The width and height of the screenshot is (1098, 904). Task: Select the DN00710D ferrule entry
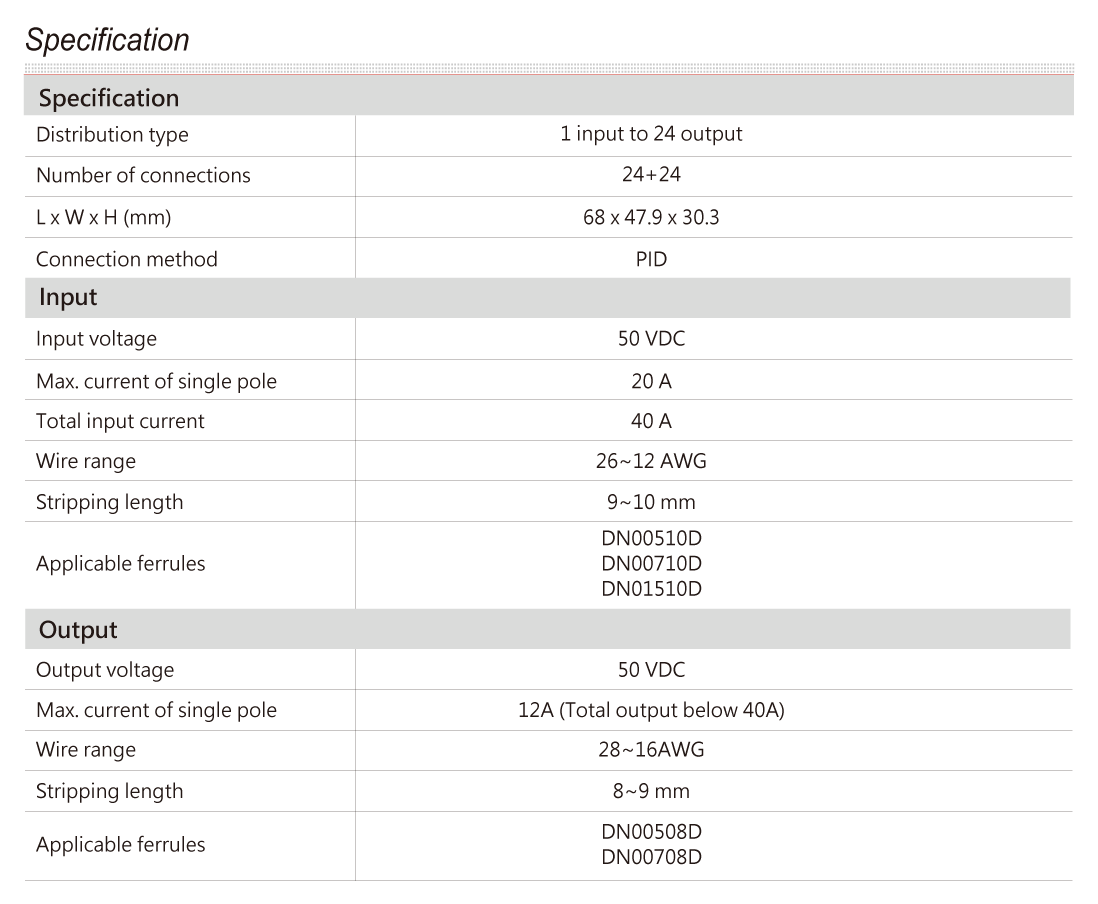[651, 563]
